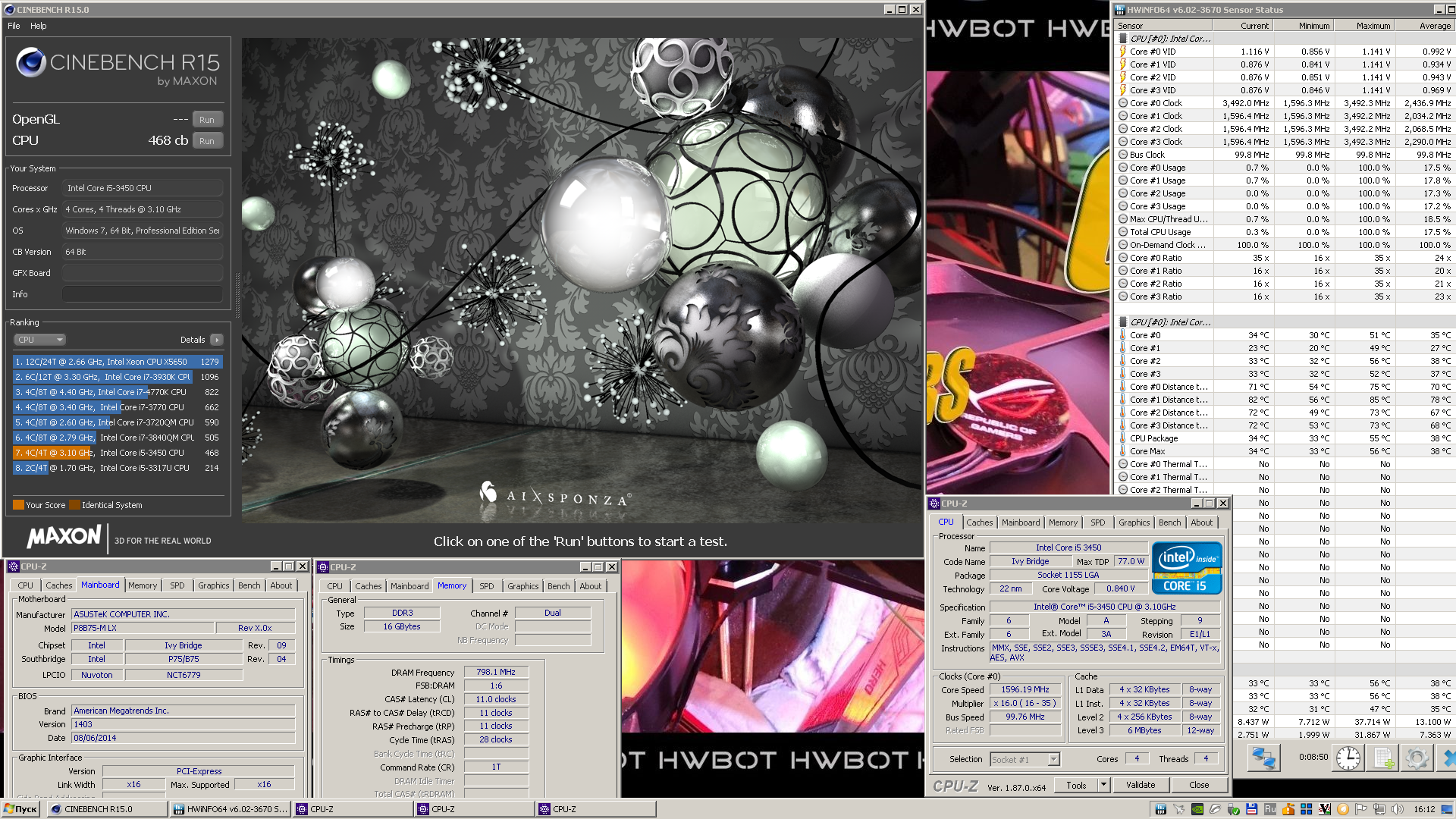The width and height of the screenshot is (1456, 819).
Task: Click the CPU Package temperature row
Action: point(1285,438)
